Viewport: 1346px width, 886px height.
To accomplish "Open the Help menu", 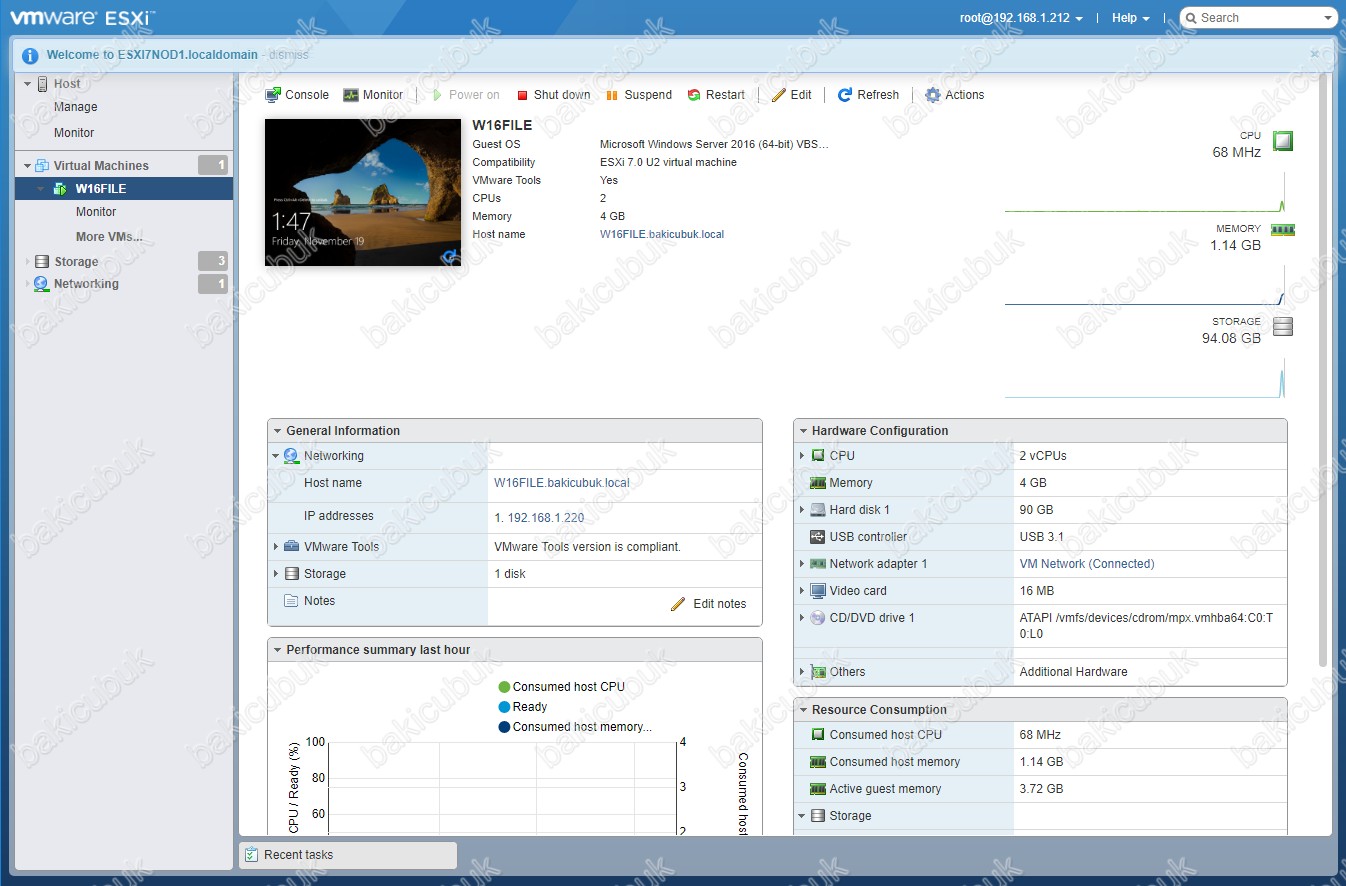I will coord(1130,18).
